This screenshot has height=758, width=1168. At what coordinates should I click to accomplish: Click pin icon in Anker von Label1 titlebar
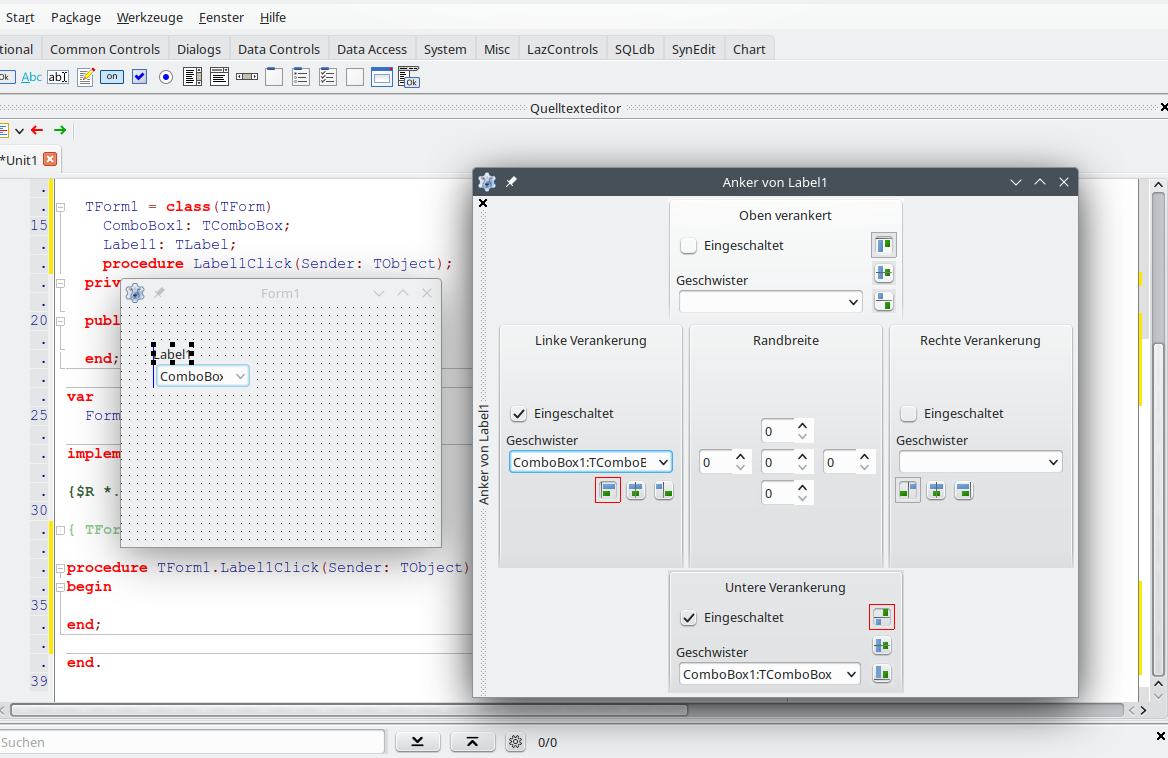click(x=511, y=182)
